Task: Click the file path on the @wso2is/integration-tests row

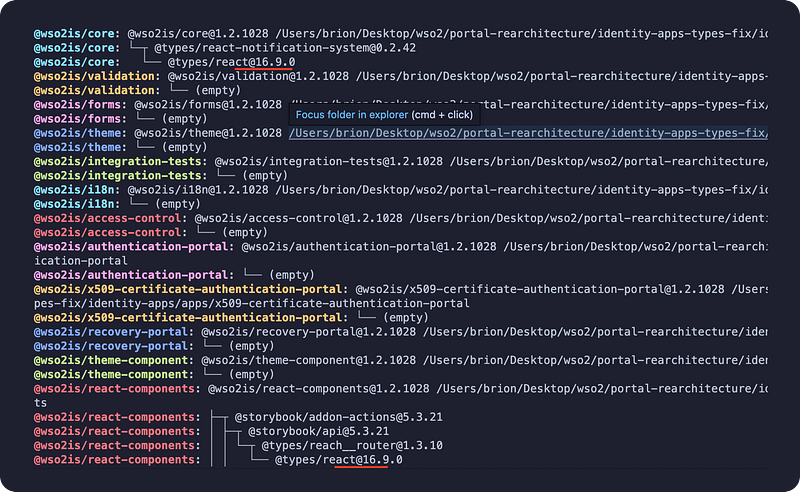Action: (x=609, y=161)
